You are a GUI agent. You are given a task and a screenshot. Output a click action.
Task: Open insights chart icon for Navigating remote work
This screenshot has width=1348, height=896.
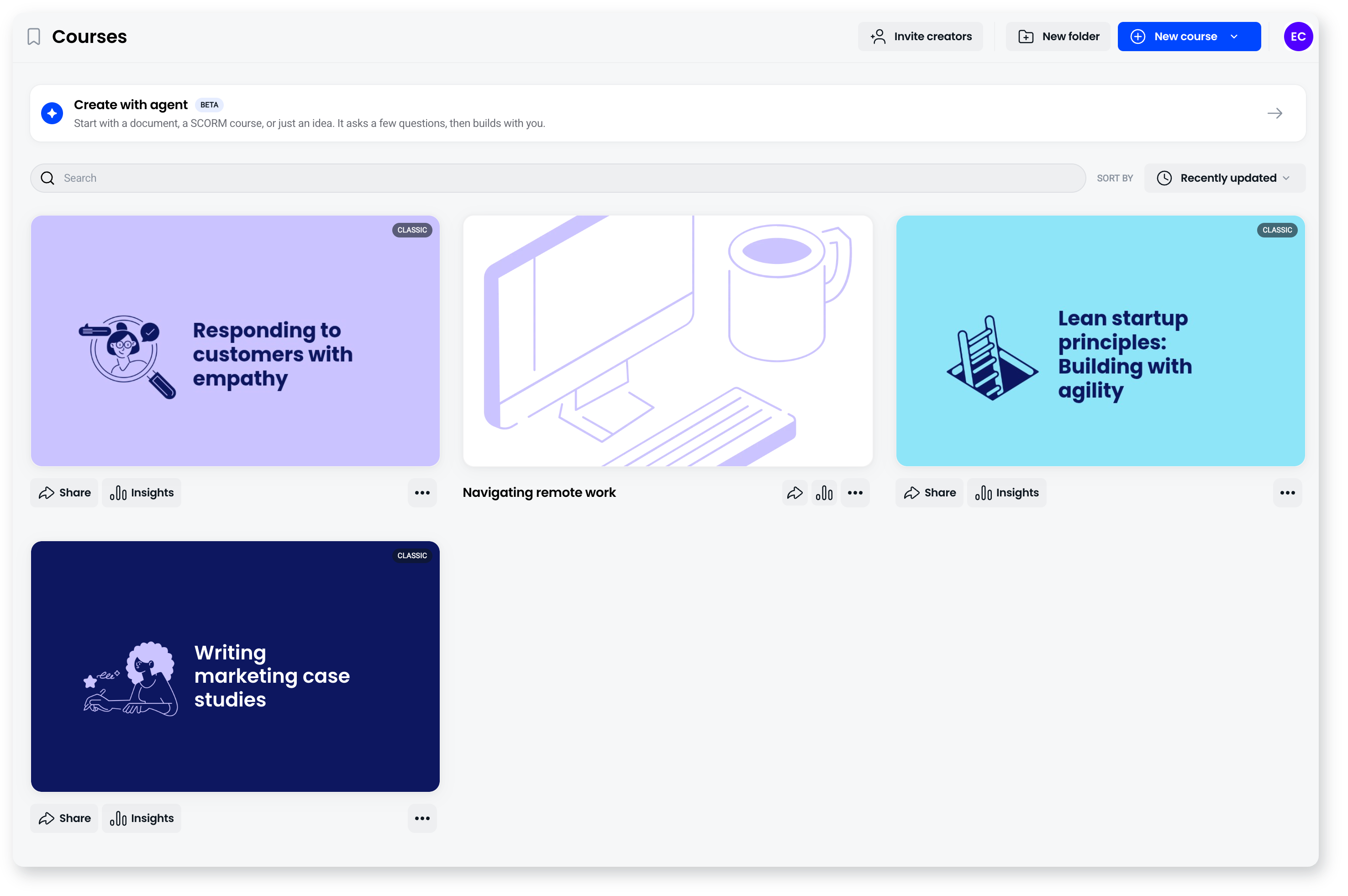pos(824,493)
